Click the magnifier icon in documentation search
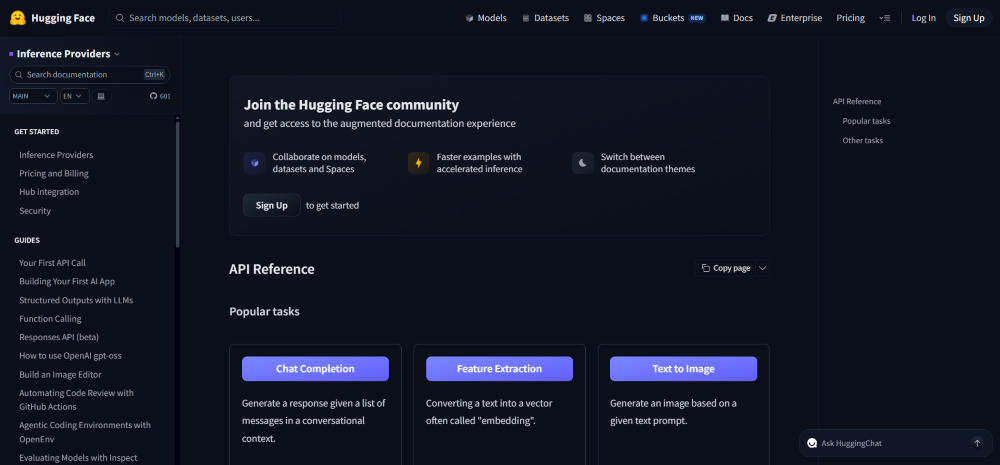The image size is (1000, 465). pos(18,75)
